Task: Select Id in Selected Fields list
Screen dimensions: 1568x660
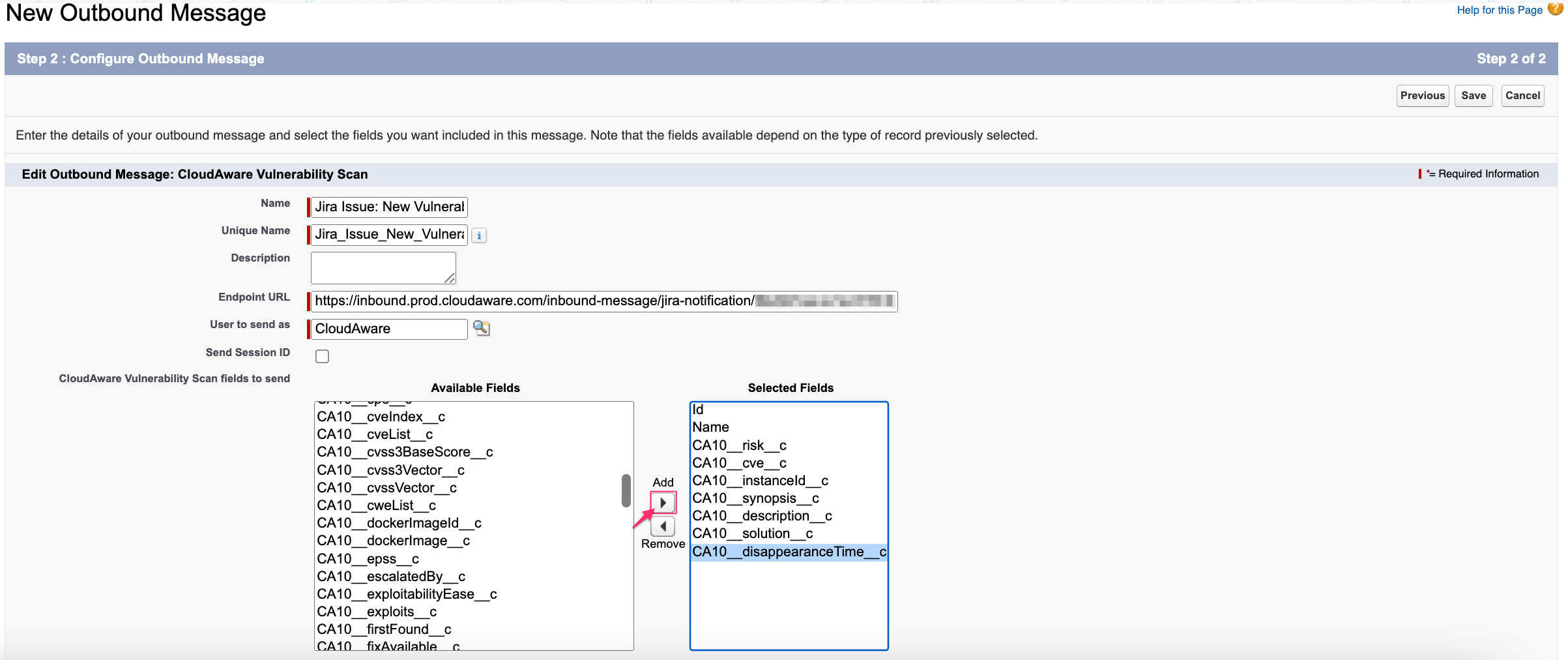Action: click(x=698, y=409)
